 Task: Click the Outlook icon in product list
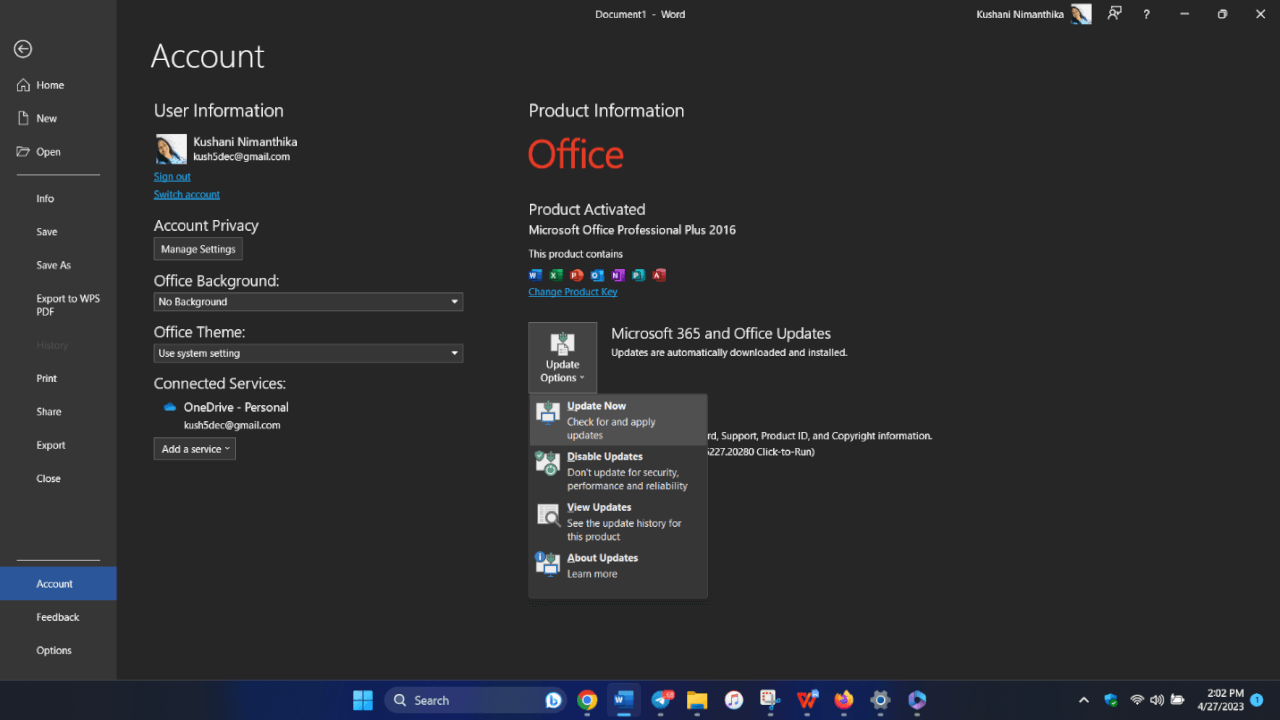(597, 274)
